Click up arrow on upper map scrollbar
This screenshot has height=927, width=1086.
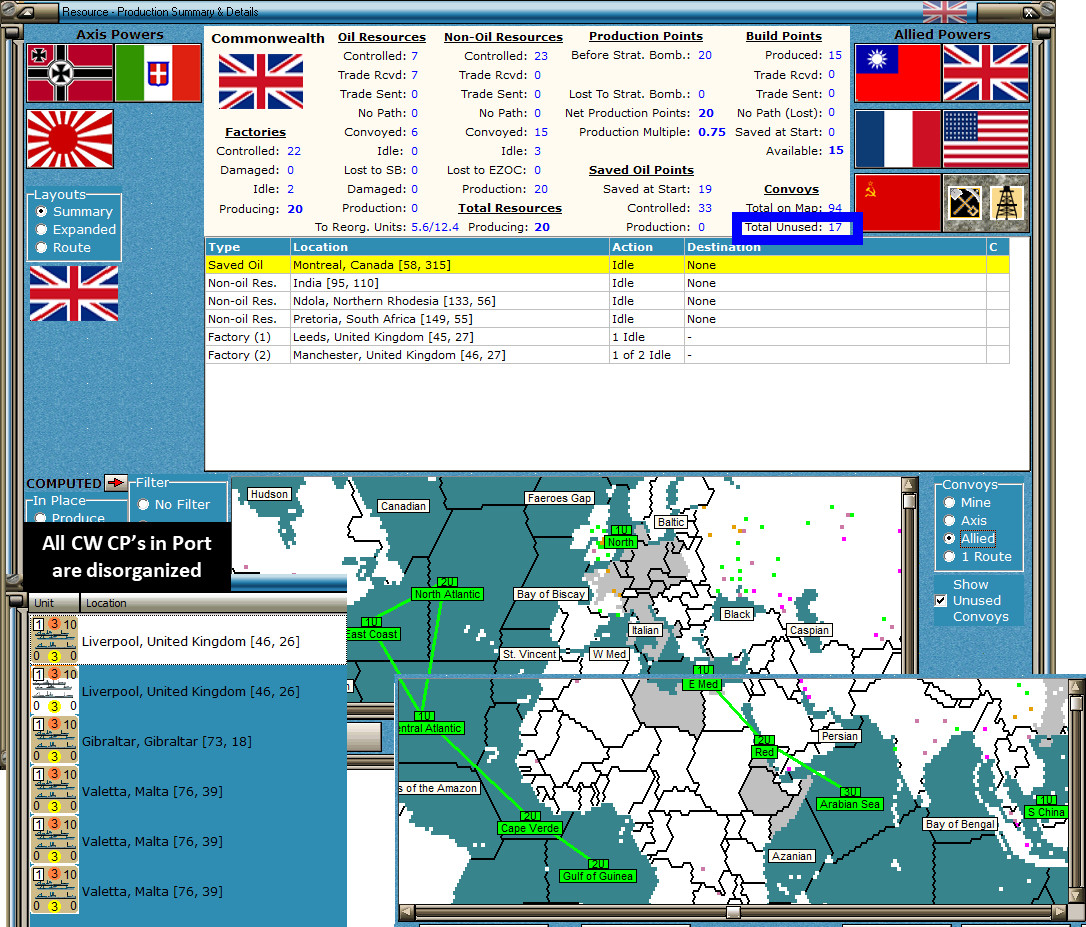click(x=909, y=484)
